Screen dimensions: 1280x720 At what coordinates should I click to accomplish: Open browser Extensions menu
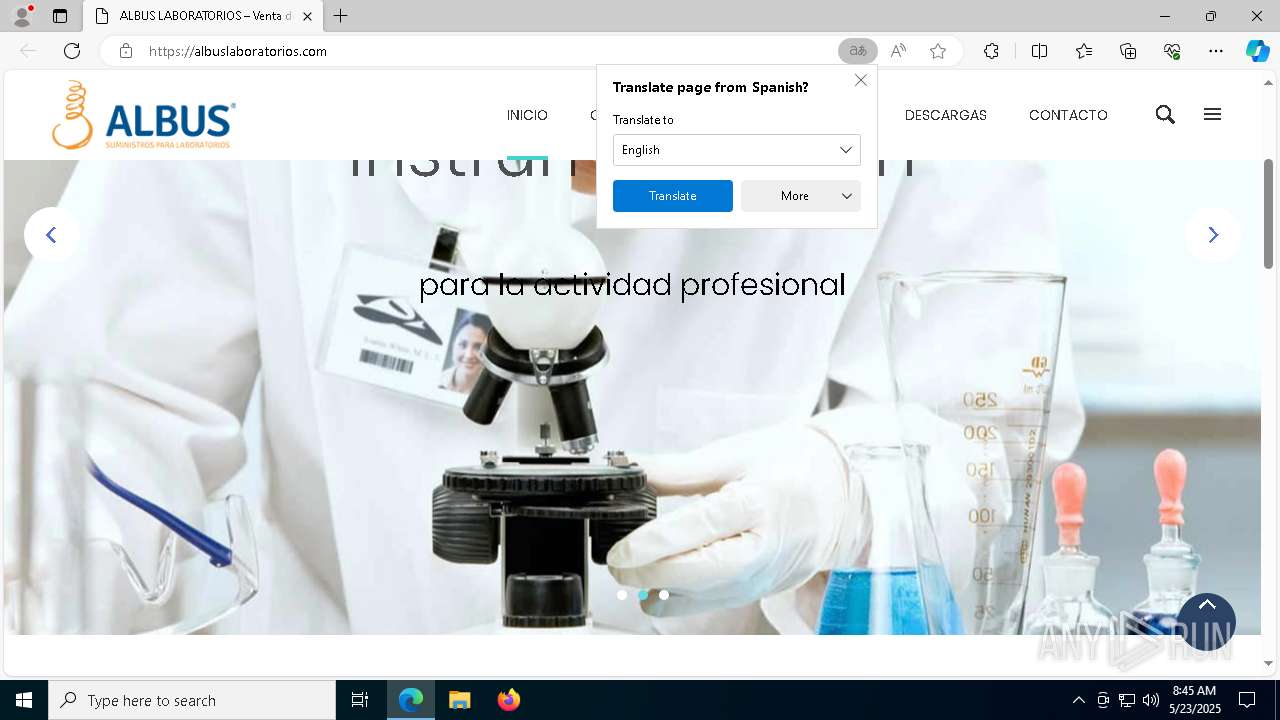[991, 51]
